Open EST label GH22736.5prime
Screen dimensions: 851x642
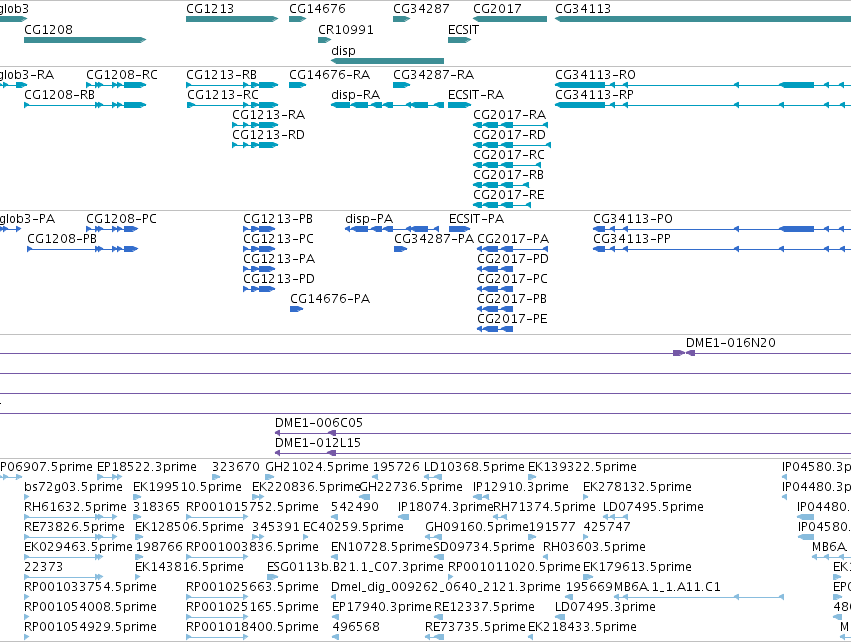411,487
